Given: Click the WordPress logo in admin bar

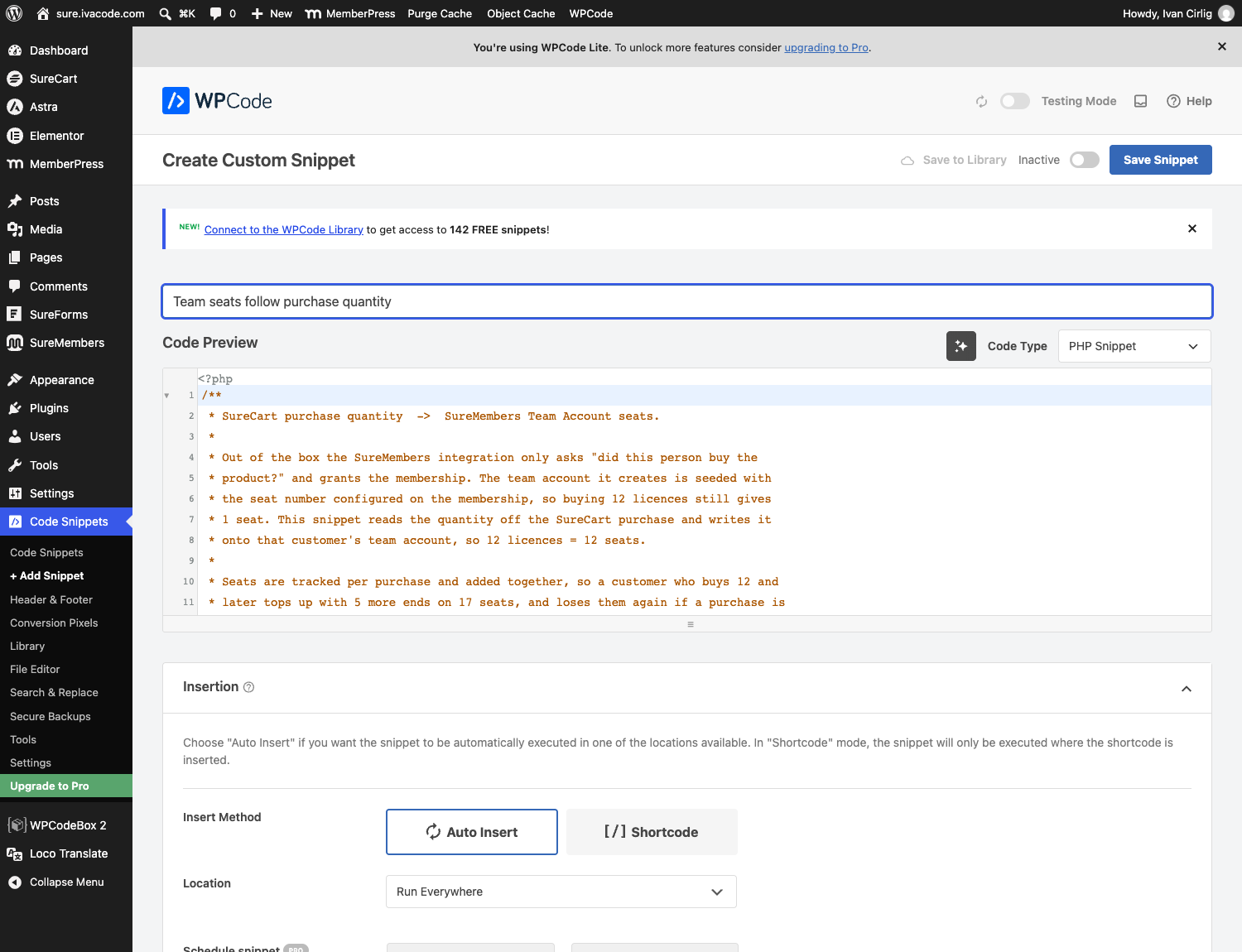Looking at the screenshot, I should (14, 13).
